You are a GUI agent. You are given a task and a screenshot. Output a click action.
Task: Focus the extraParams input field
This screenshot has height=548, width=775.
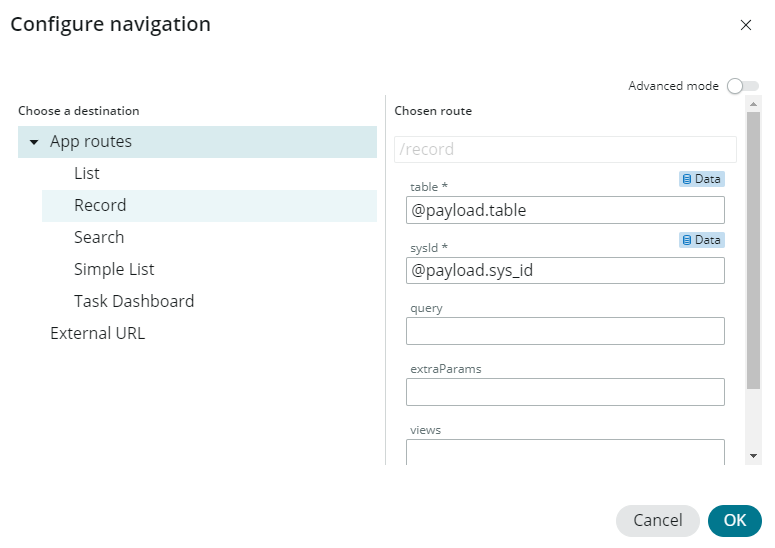point(565,392)
